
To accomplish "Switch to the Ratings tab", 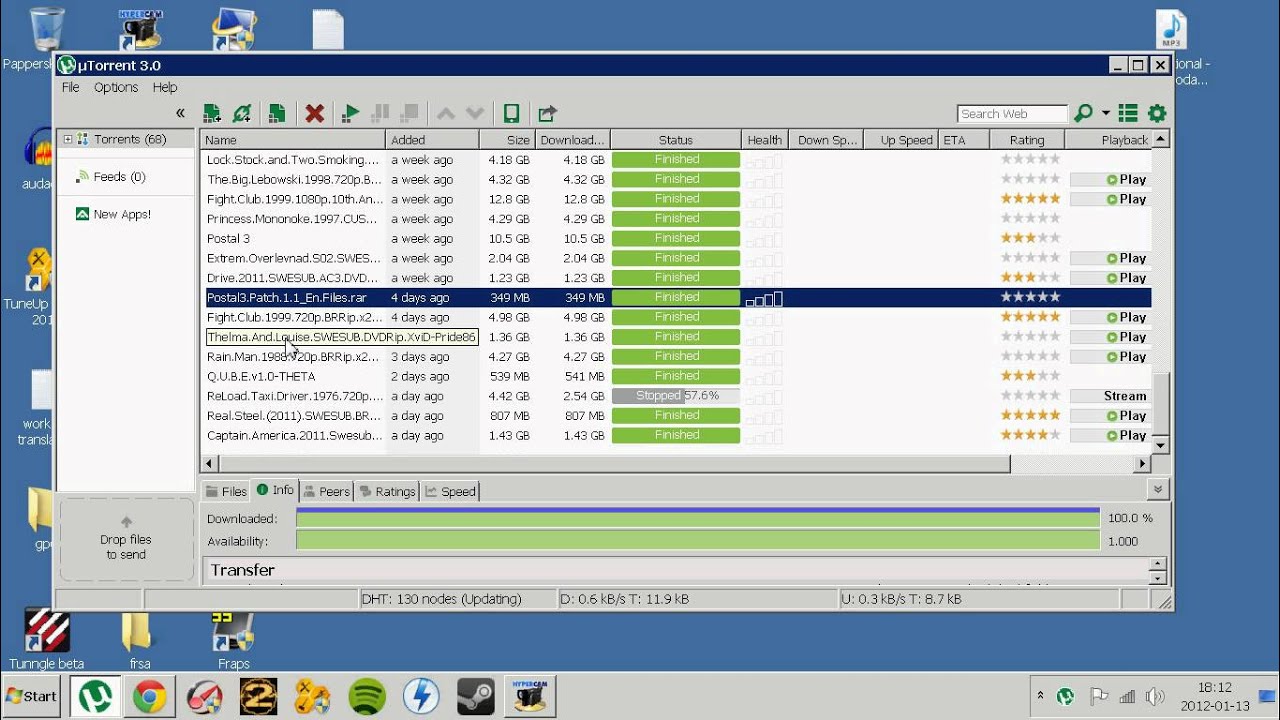I will (388, 491).
